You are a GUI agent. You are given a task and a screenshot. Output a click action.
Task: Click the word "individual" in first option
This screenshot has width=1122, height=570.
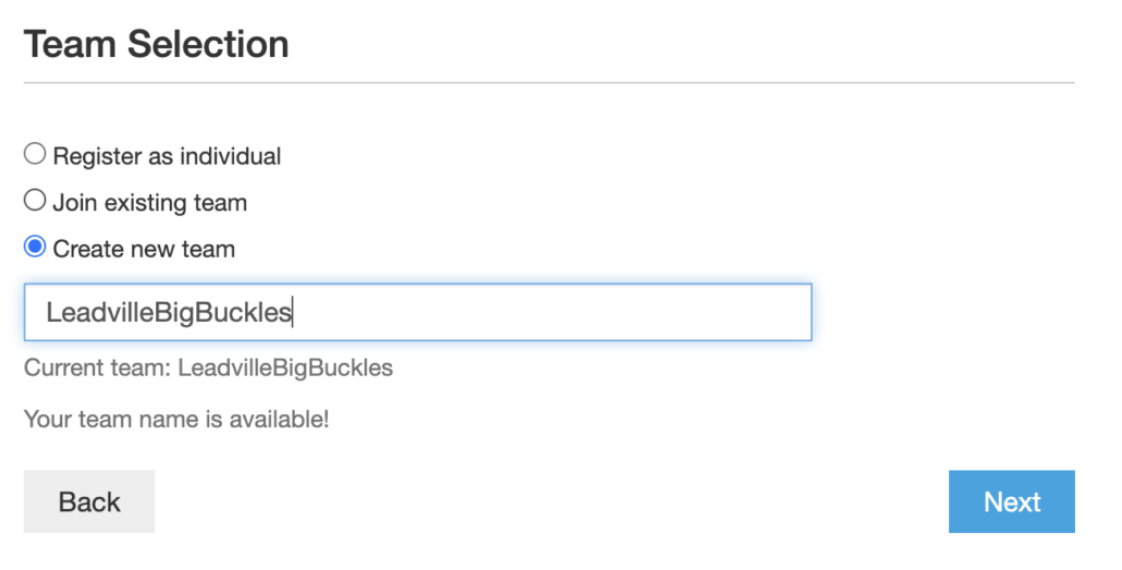pos(230,156)
